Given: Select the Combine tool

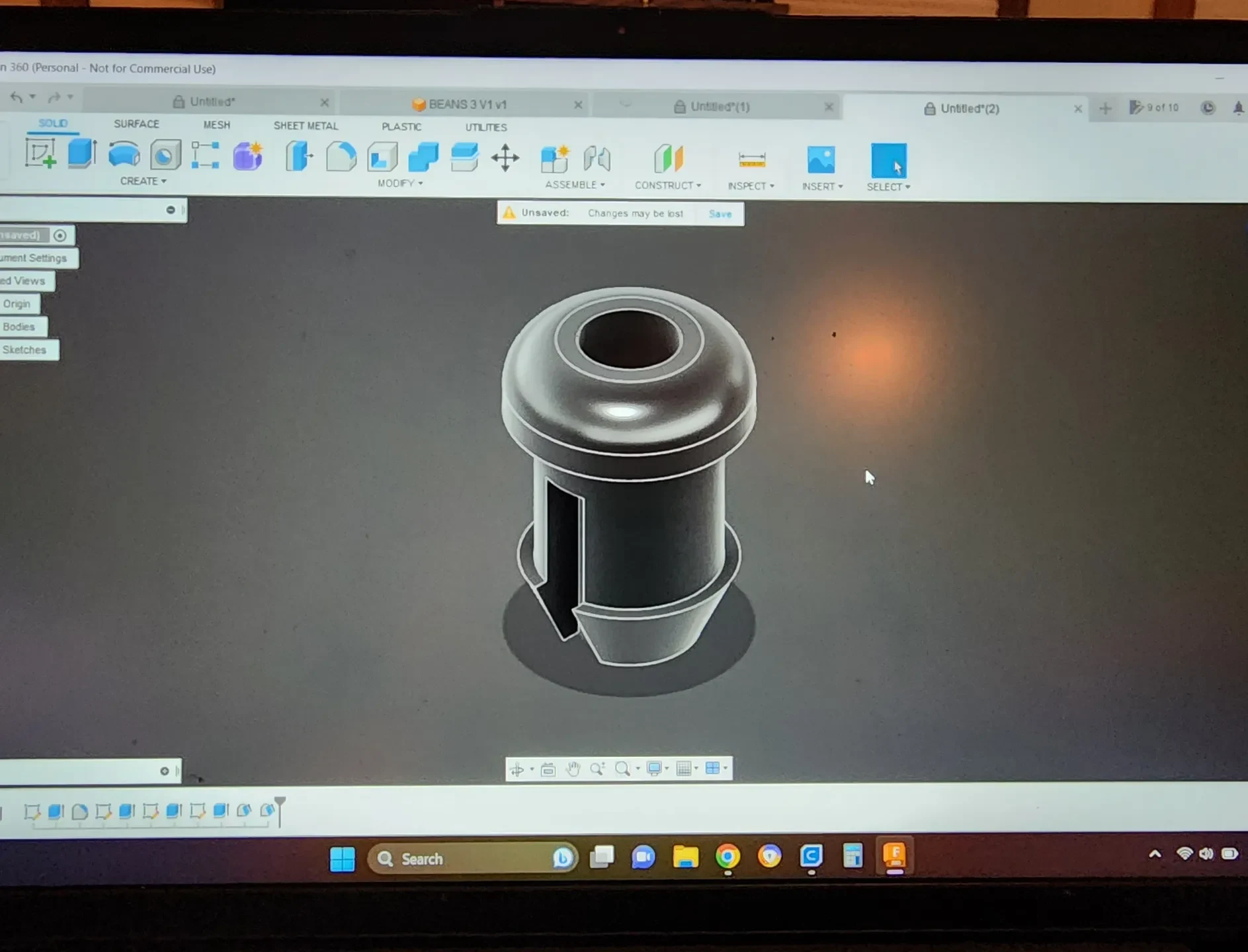Looking at the screenshot, I should (x=423, y=158).
